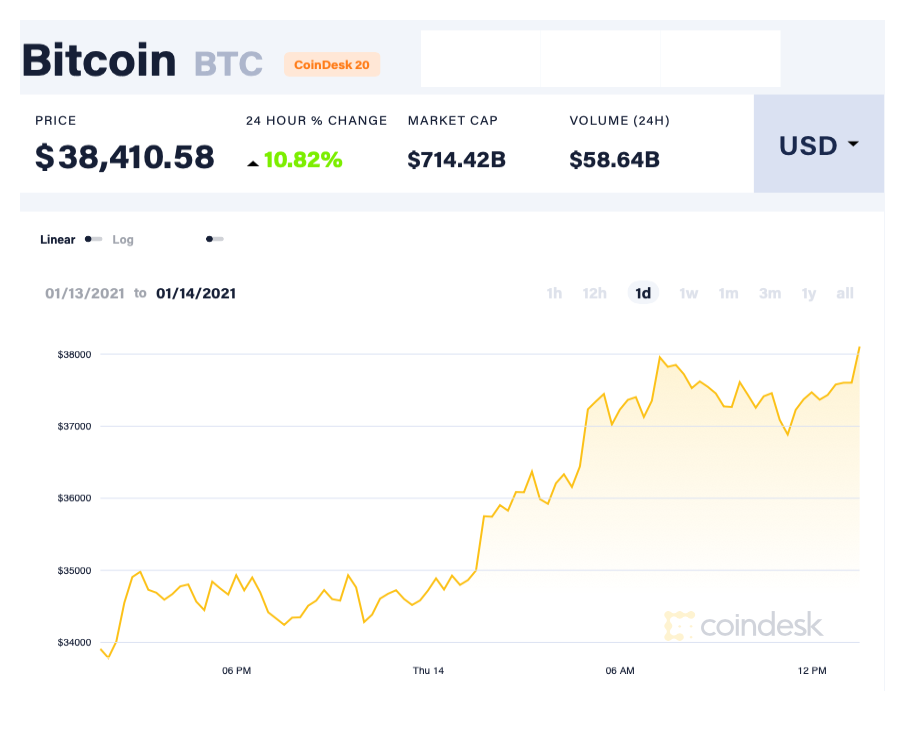Select the 1w timeframe
Image resolution: width=905 pixels, height=751 pixels.
coord(688,293)
